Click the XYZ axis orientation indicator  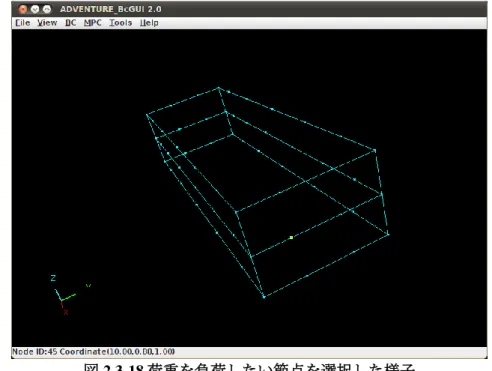coord(69,294)
